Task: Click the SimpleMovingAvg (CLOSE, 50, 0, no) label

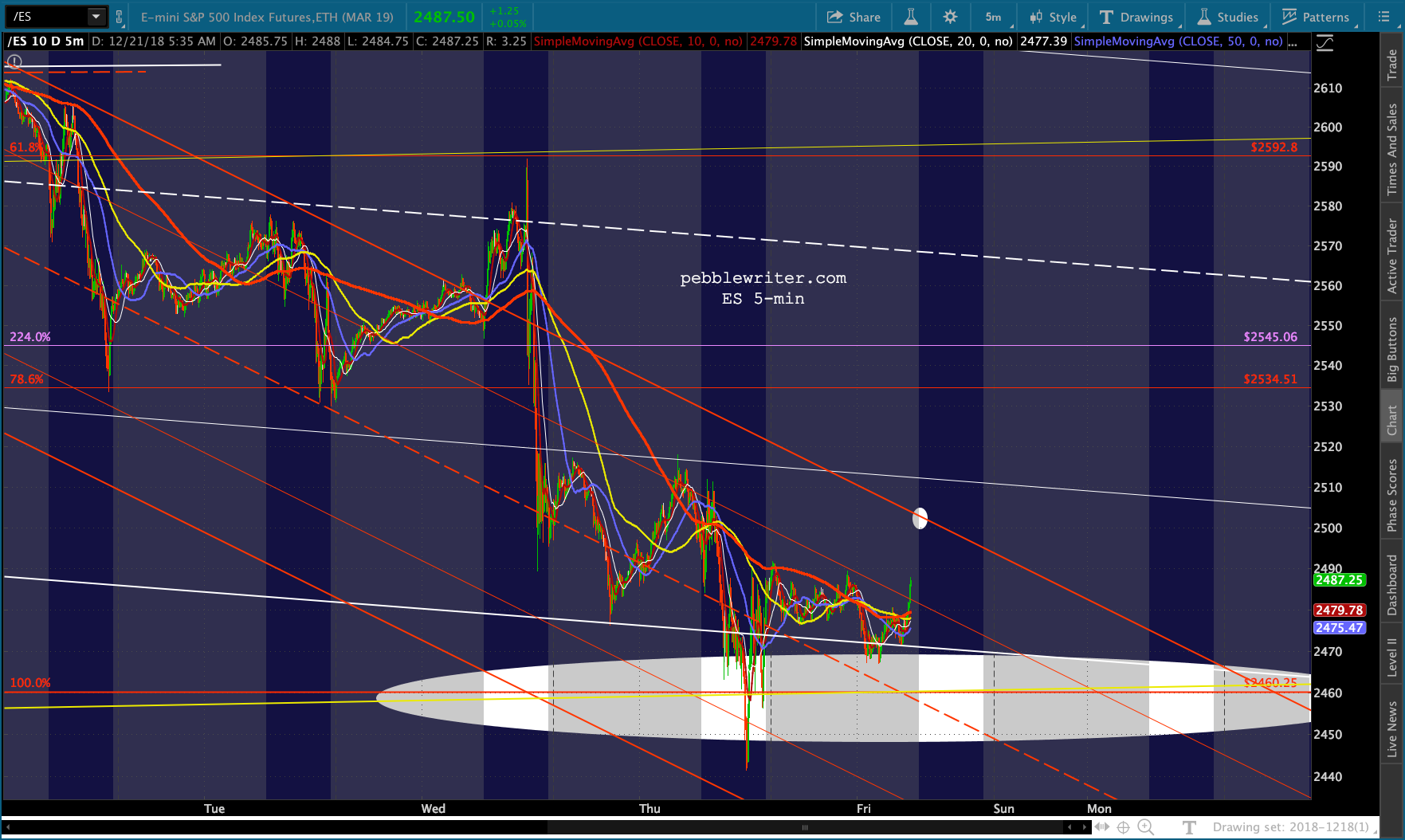Action: click(1179, 41)
